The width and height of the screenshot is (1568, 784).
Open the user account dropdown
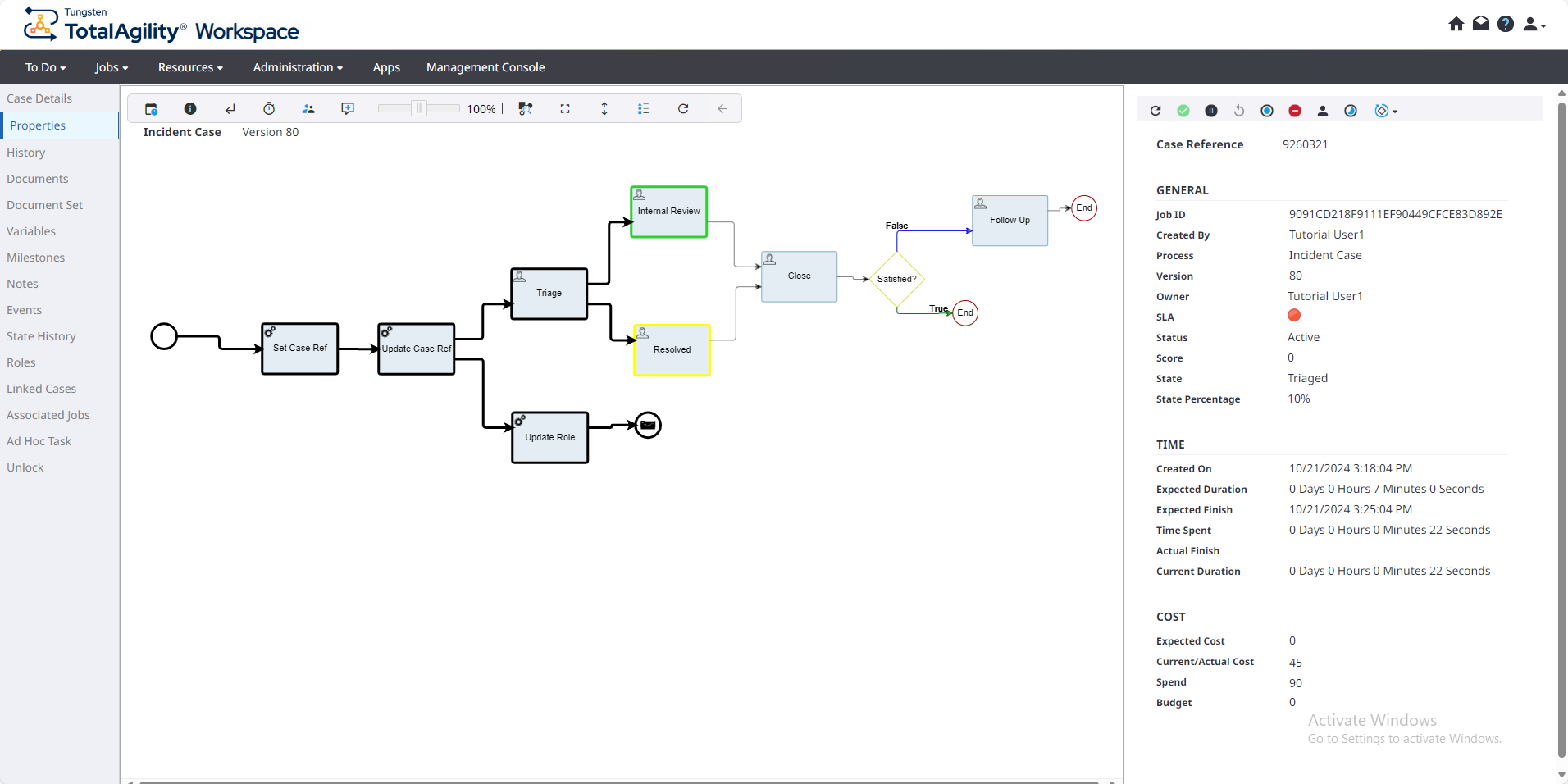click(x=1534, y=25)
